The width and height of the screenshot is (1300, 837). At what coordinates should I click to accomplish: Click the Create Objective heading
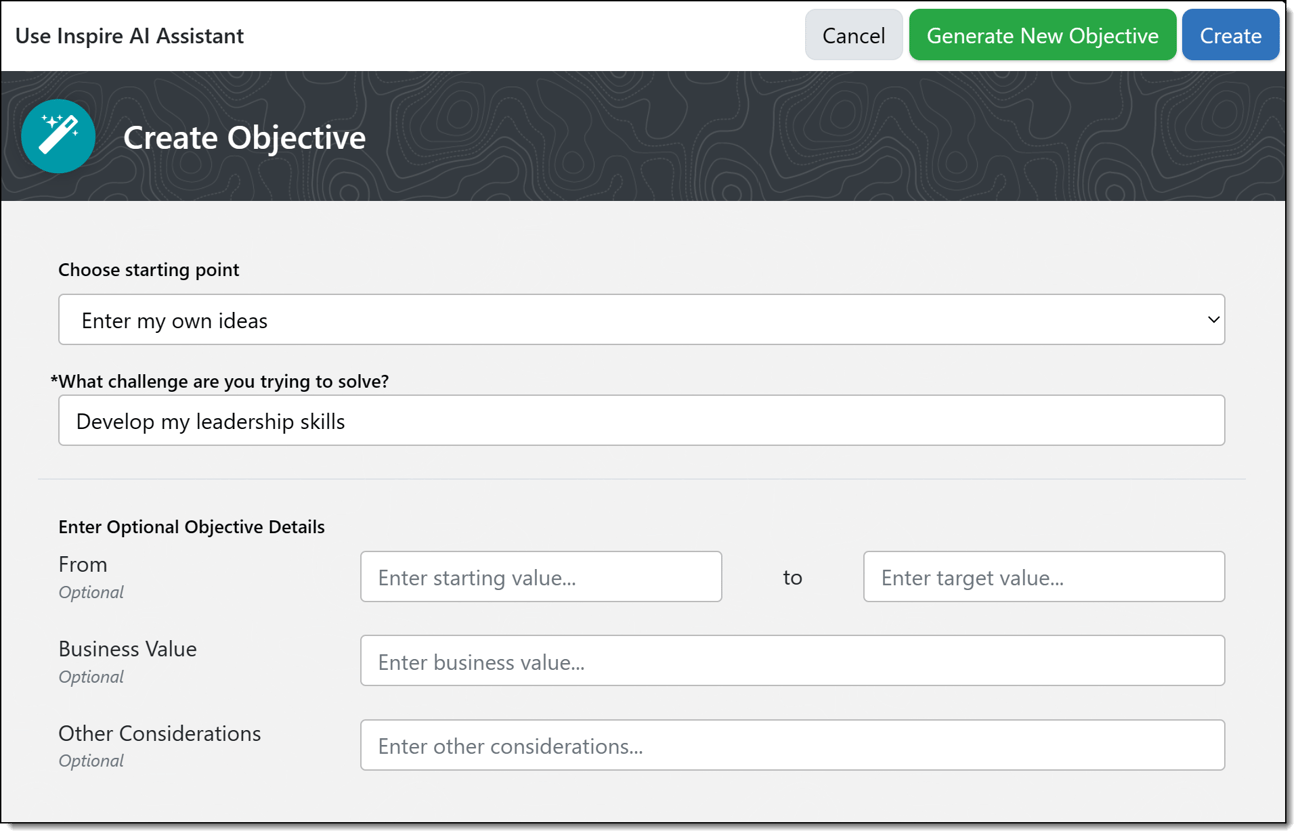click(244, 137)
